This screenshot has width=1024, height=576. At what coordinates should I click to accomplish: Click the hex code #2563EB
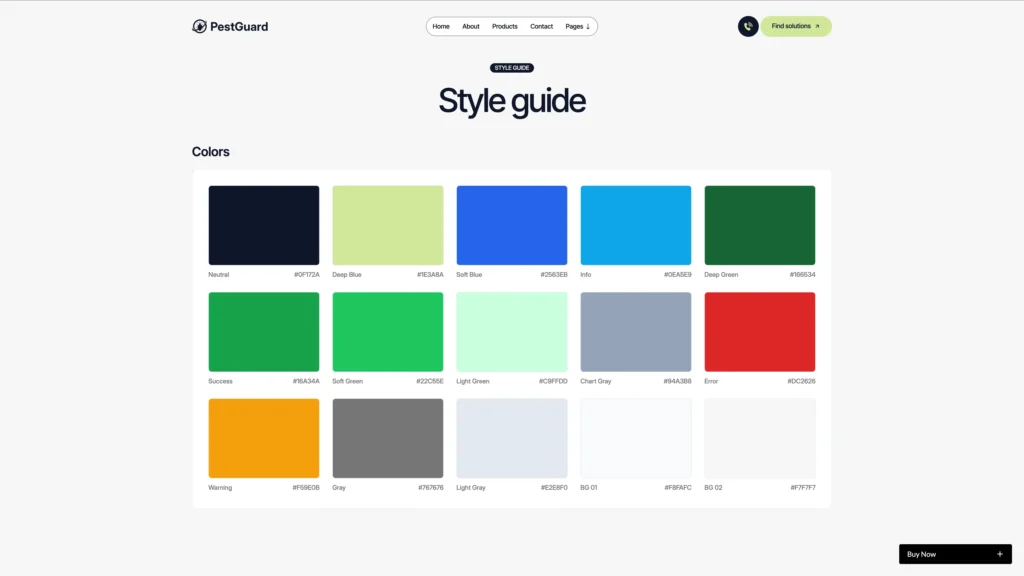pyautogui.click(x=554, y=275)
